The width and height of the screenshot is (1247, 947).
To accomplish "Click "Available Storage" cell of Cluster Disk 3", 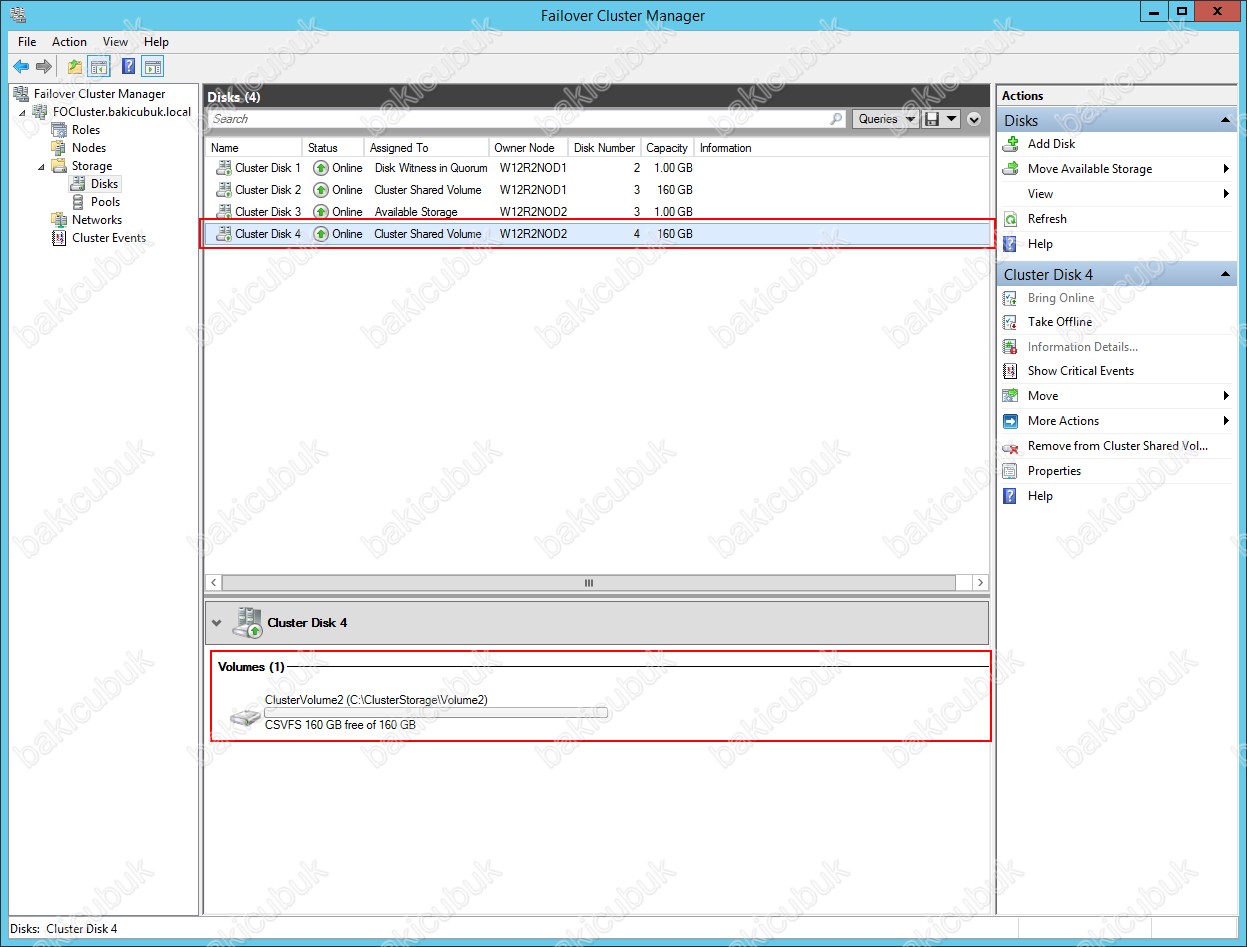I will pos(416,212).
